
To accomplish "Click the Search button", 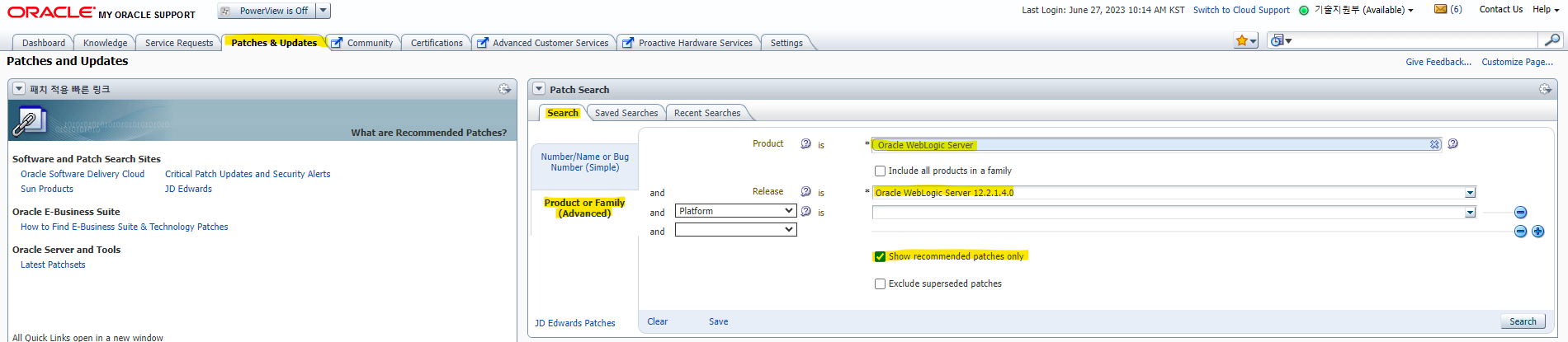I will coord(1523,321).
